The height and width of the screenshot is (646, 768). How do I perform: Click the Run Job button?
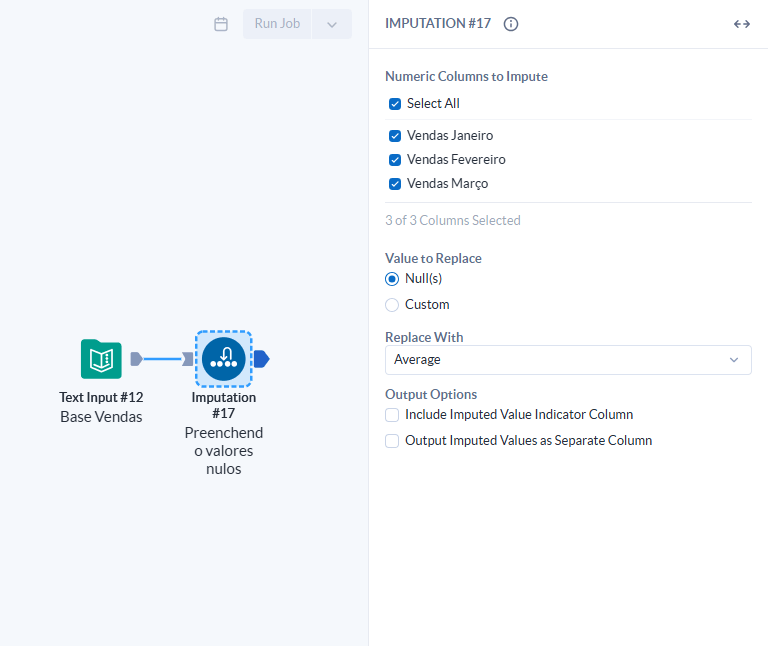277,24
